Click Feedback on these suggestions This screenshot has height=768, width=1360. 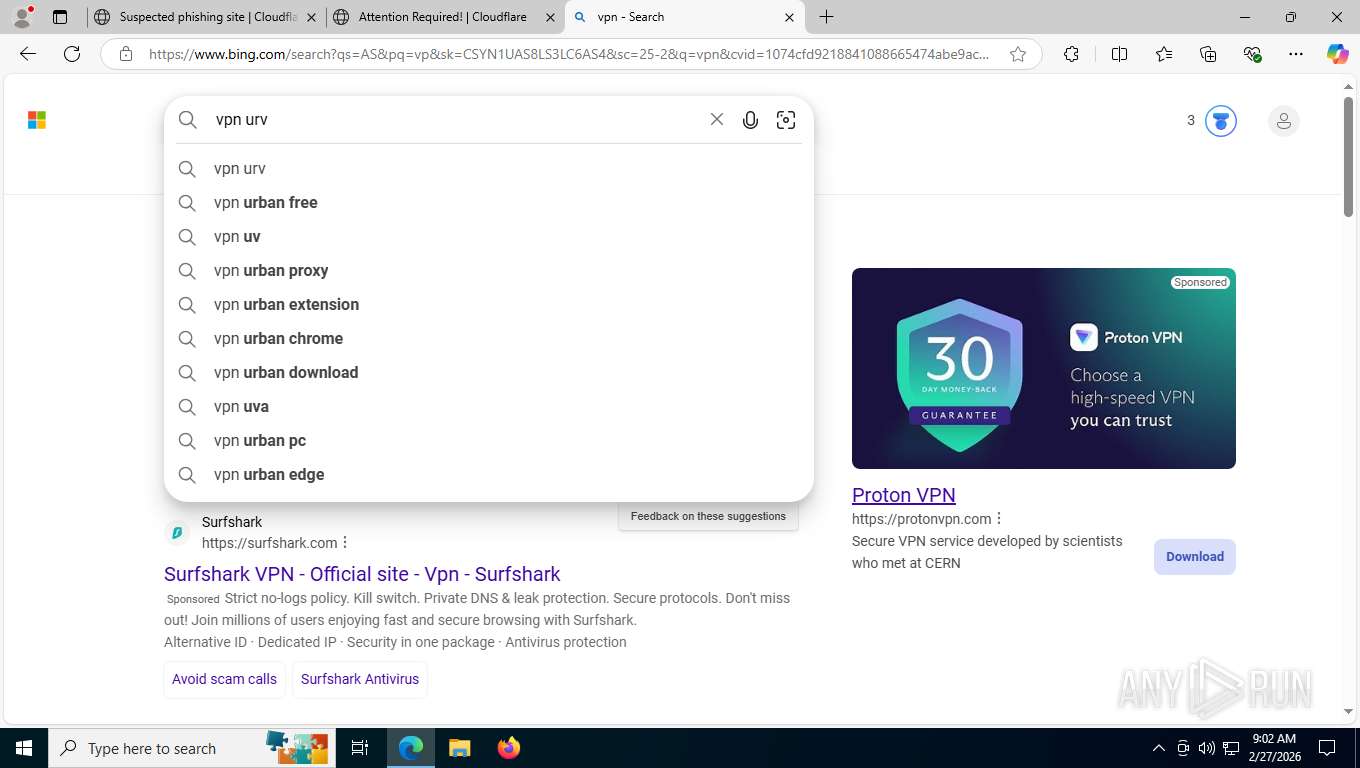pyautogui.click(x=708, y=516)
